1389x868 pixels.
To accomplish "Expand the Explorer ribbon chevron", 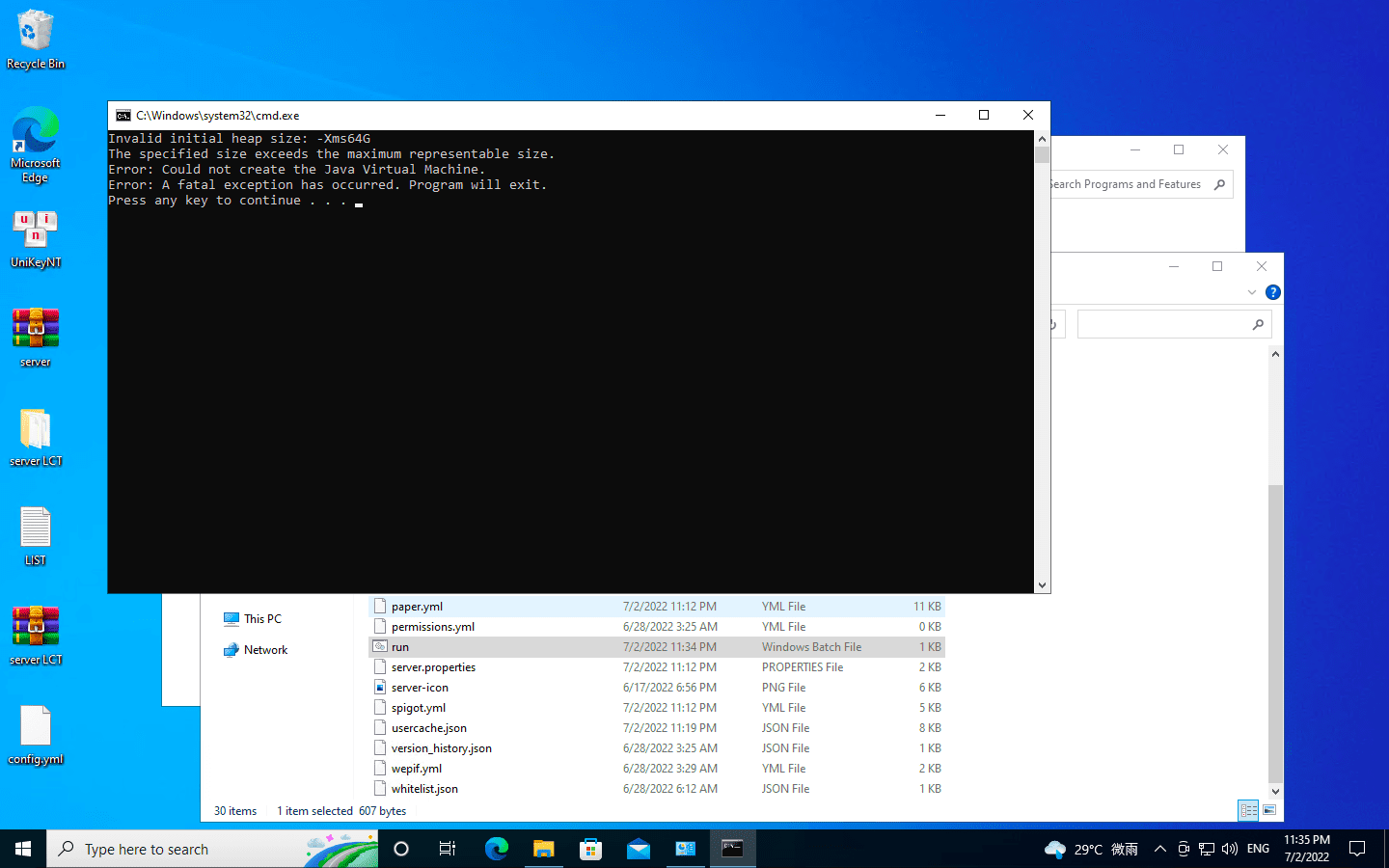I will point(1252,292).
